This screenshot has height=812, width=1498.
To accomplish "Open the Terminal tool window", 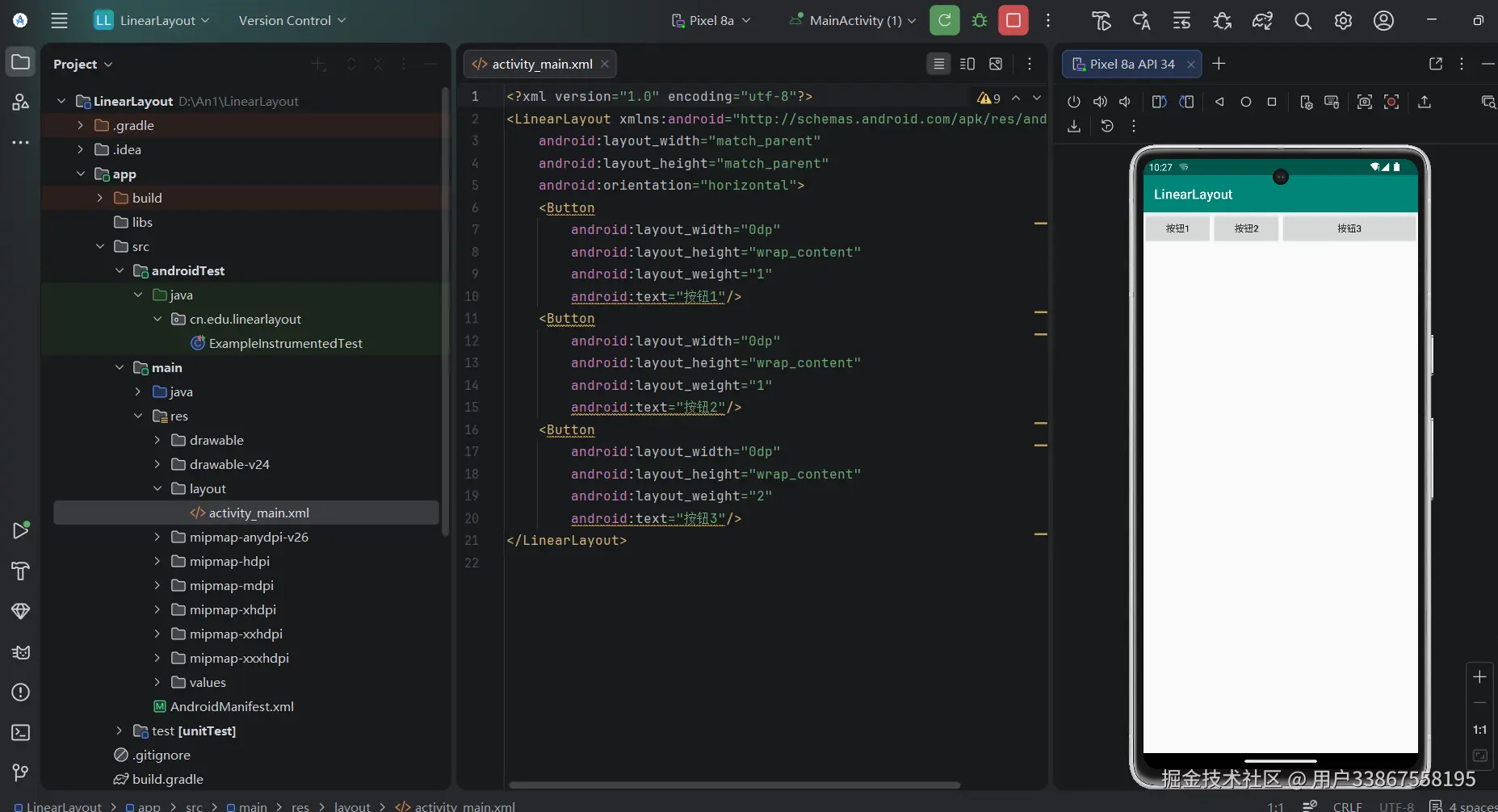I will [x=21, y=733].
